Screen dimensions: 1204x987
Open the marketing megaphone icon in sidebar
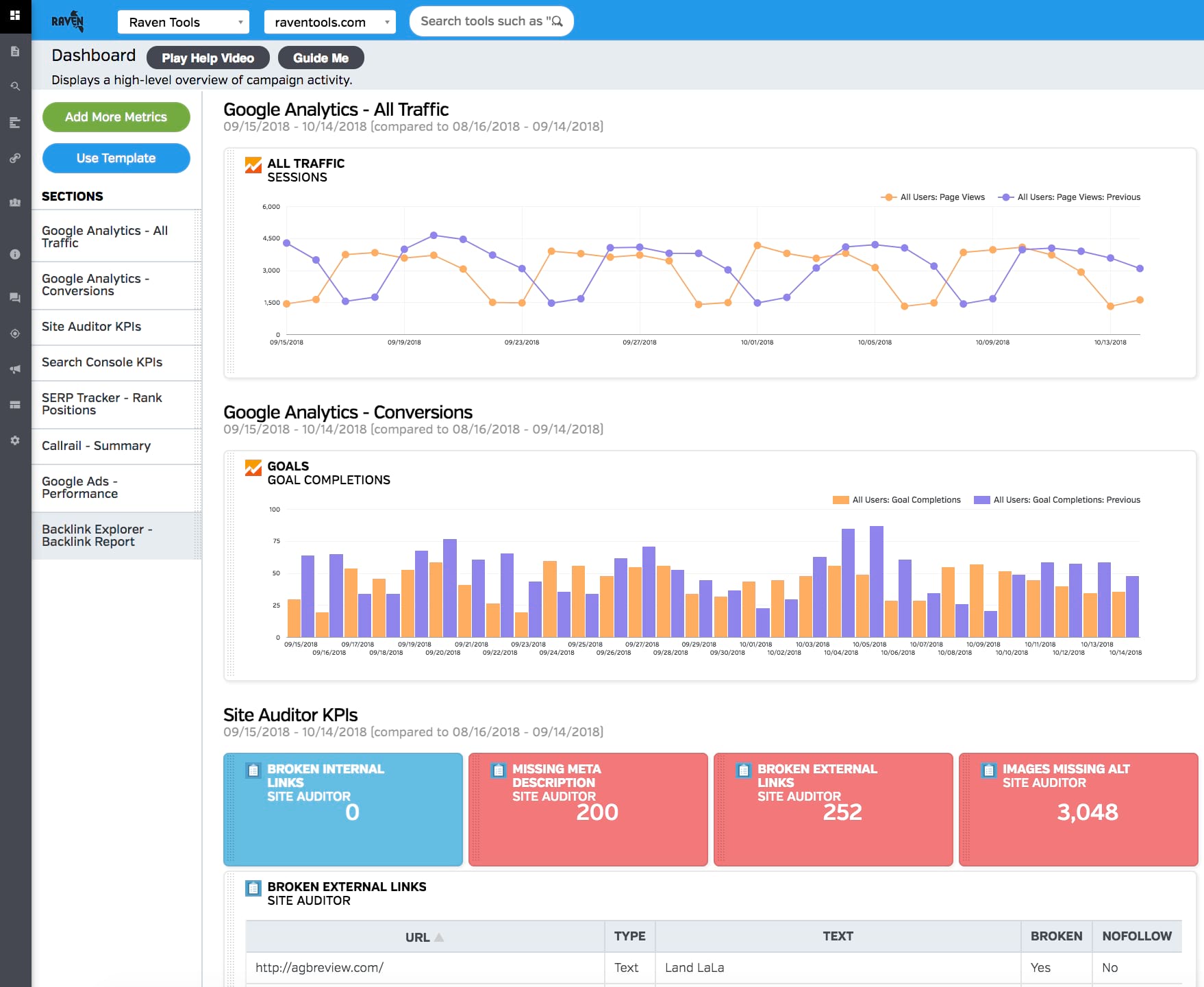tap(14, 368)
